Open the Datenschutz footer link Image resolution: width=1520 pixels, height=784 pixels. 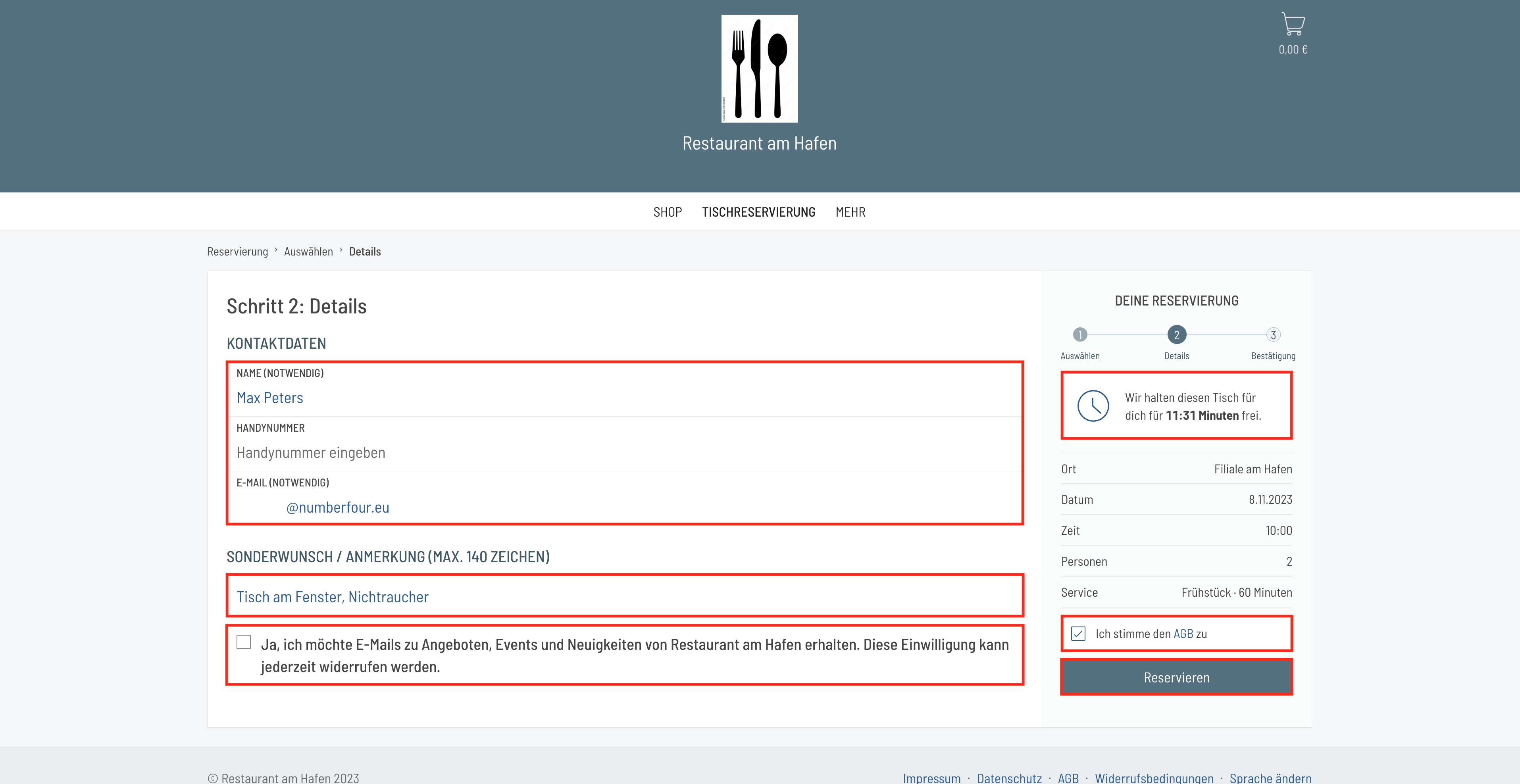point(1009,778)
